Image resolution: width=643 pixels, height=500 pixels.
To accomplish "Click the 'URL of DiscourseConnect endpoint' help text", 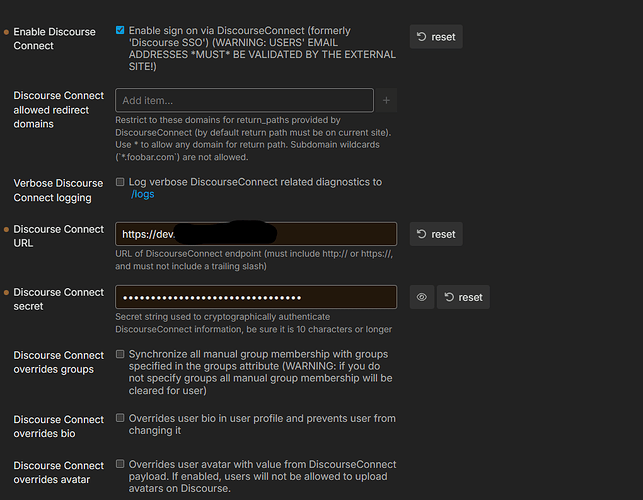I will click(x=254, y=260).
